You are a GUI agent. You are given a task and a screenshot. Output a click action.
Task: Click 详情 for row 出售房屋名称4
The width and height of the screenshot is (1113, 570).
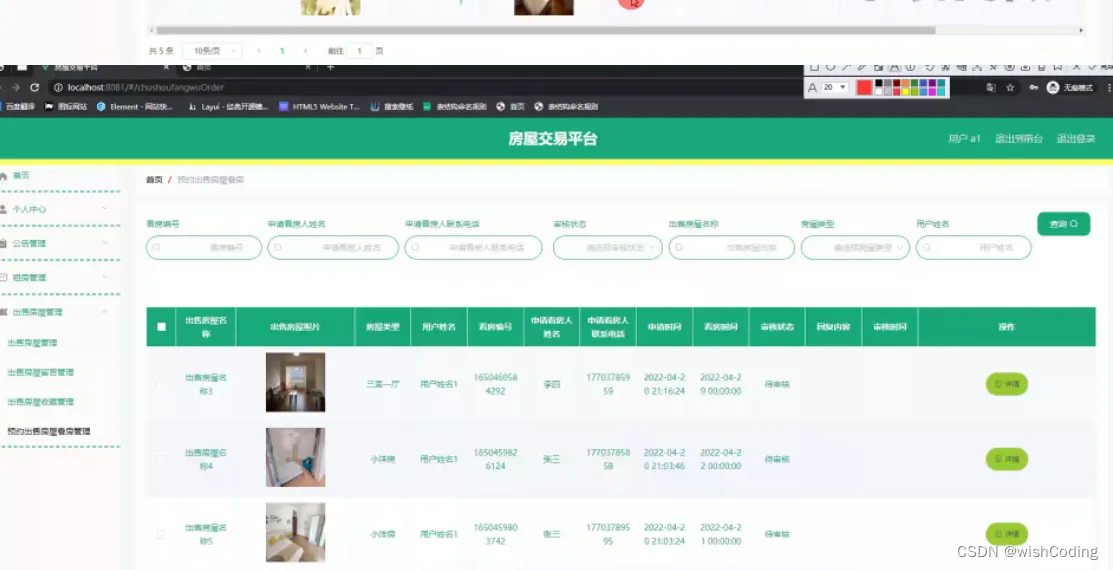tap(1007, 459)
